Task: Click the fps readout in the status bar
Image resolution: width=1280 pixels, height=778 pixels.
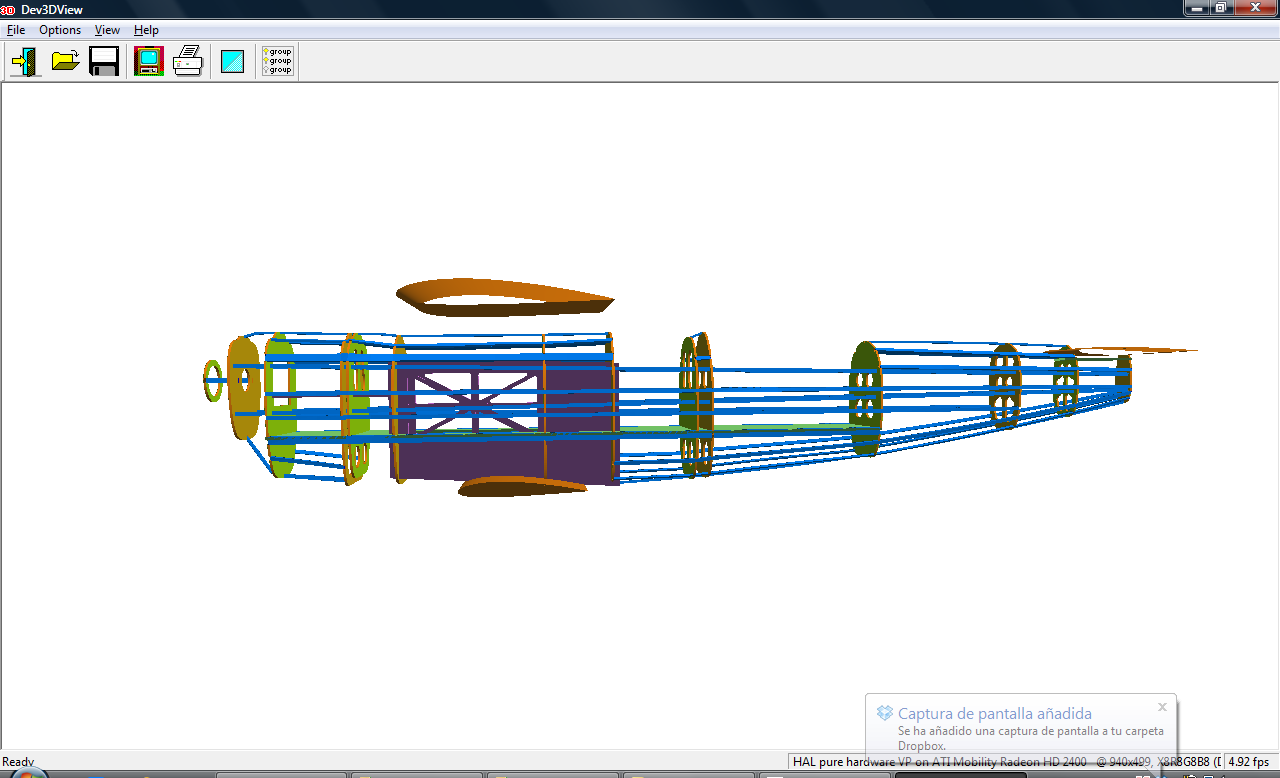Action: (x=1250, y=762)
